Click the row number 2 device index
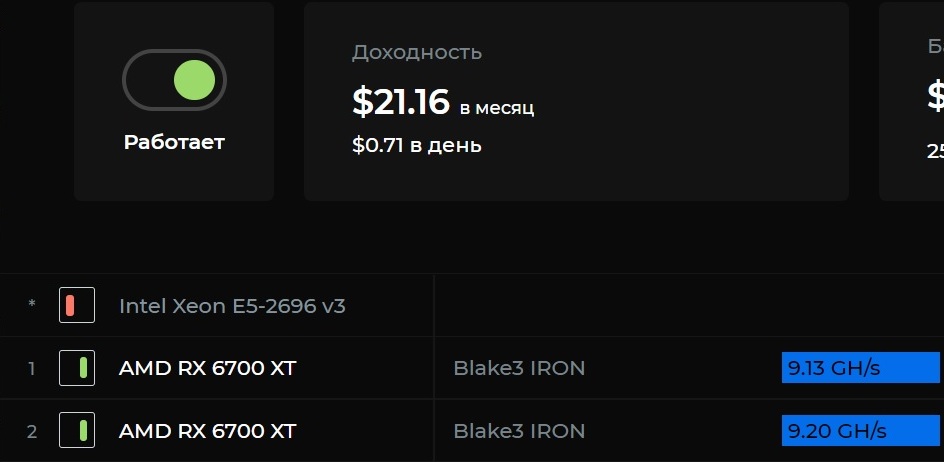This screenshot has height=462, width=944. [32, 431]
